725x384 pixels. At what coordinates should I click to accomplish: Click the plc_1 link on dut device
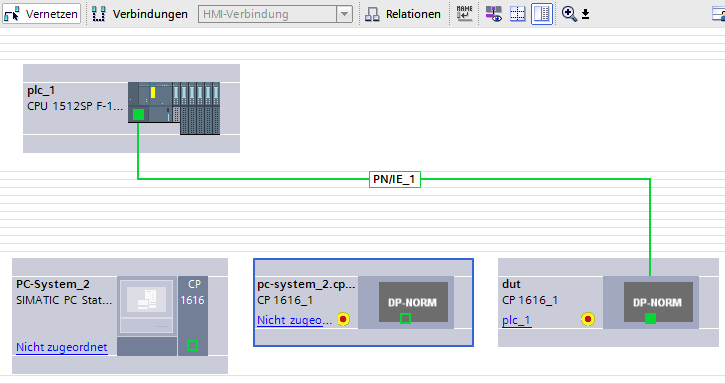pos(516,320)
